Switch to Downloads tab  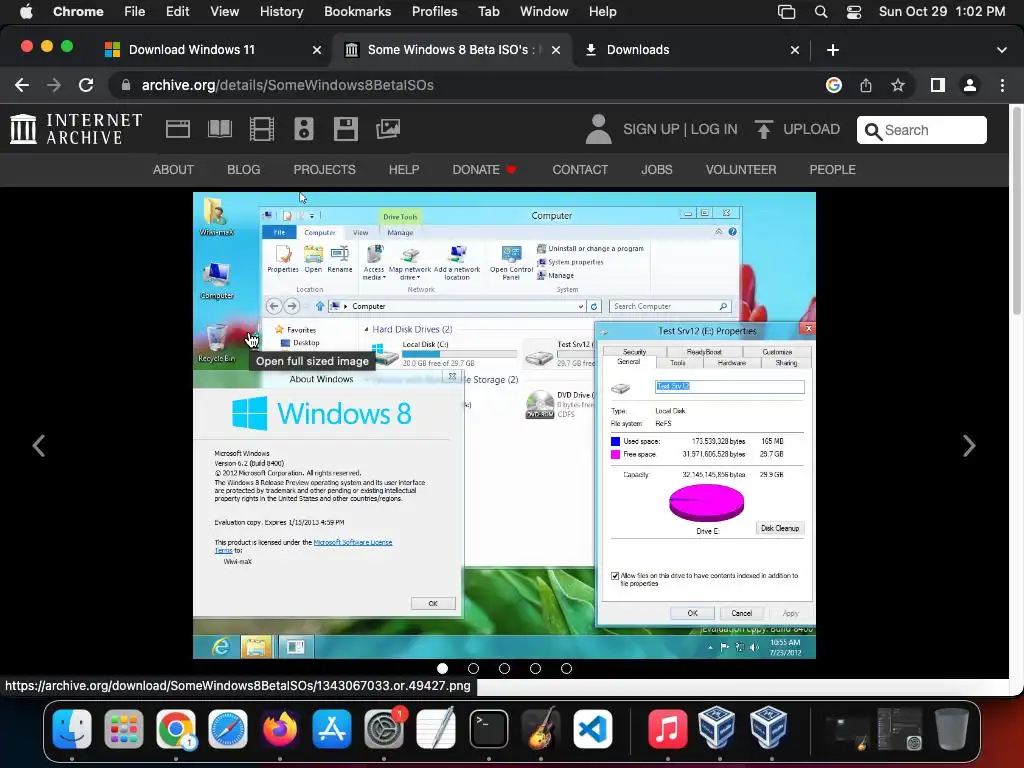[x=692, y=50]
